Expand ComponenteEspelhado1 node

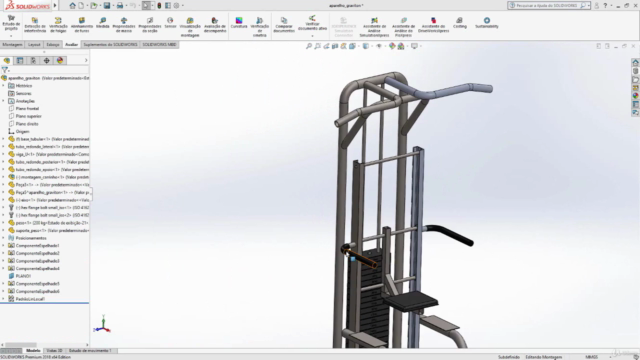[3, 246]
